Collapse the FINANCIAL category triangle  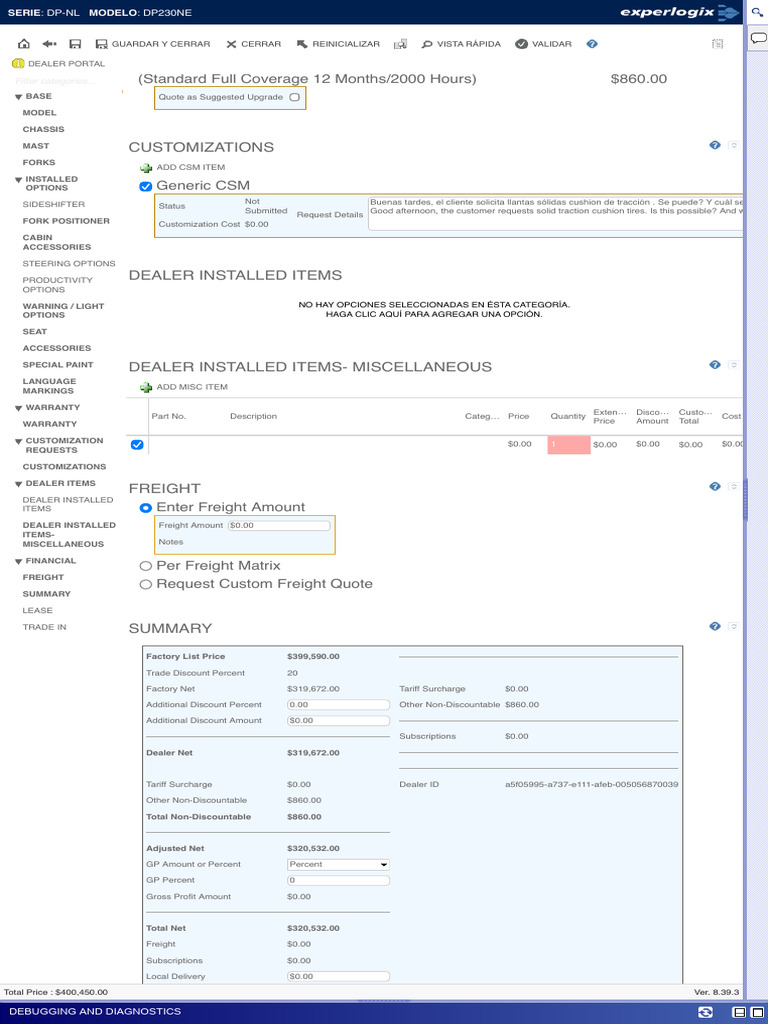(18, 562)
